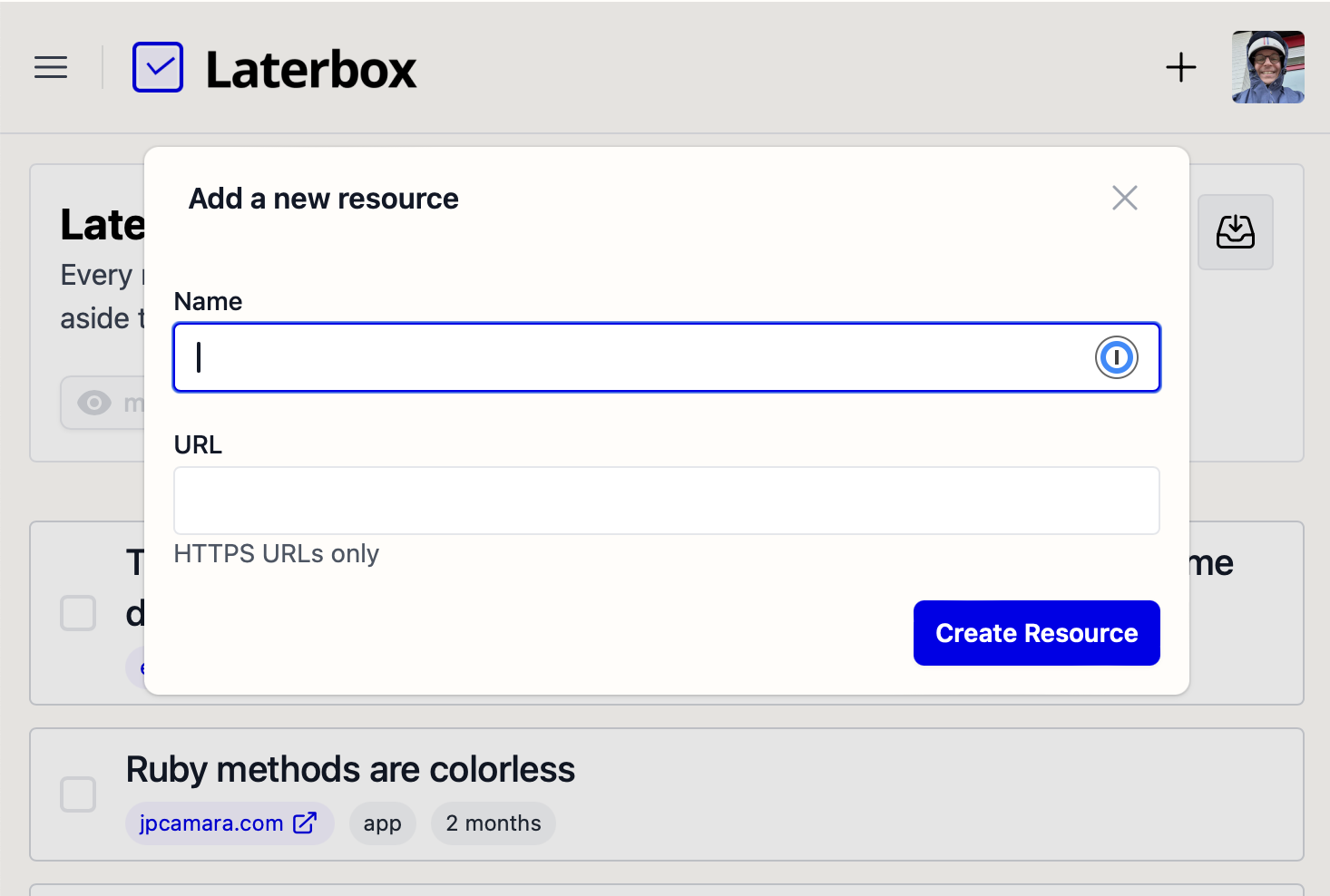The image size is (1330, 896).
Task: Click the Create Resource button
Action: point(1037,633)
